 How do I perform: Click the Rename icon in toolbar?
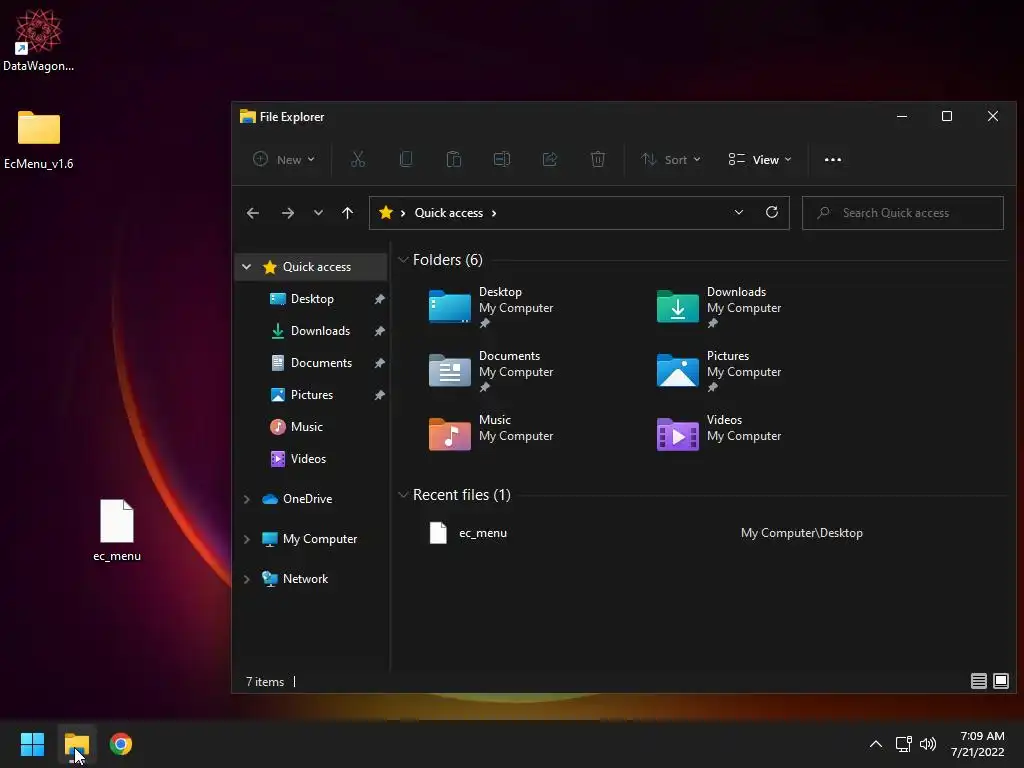pos(502,159)
